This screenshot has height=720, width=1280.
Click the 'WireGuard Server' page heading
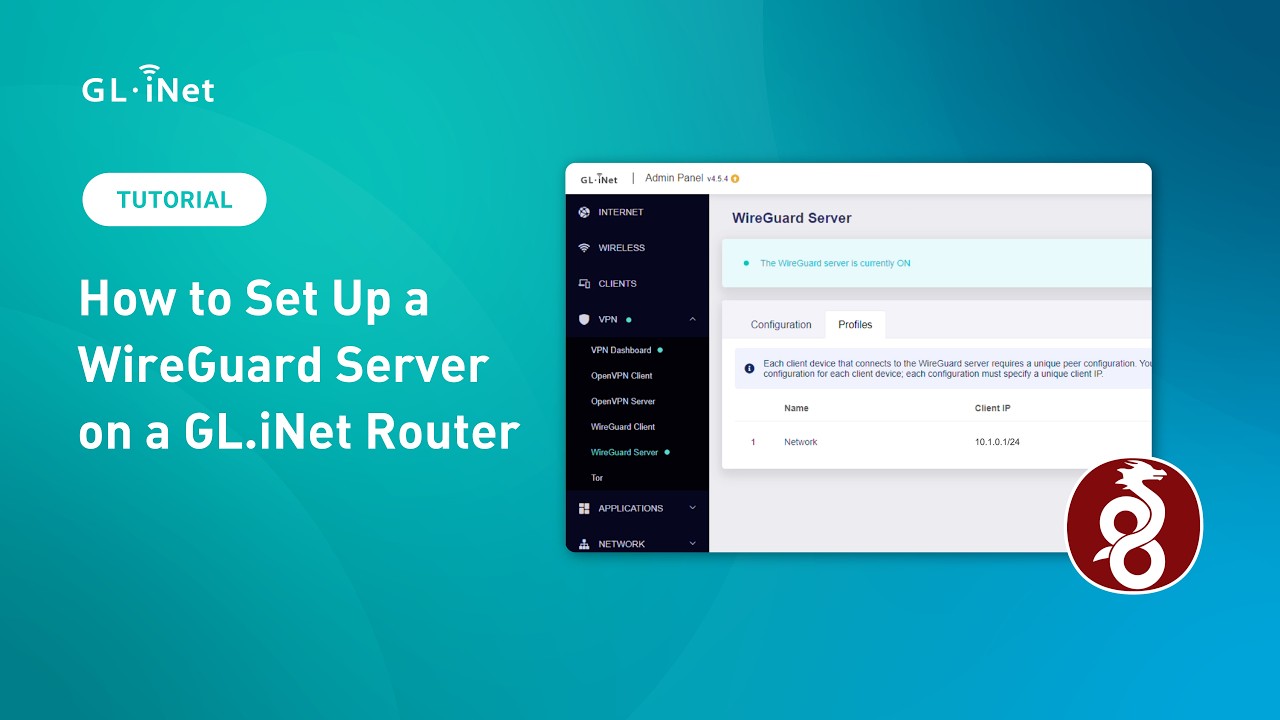792,218
